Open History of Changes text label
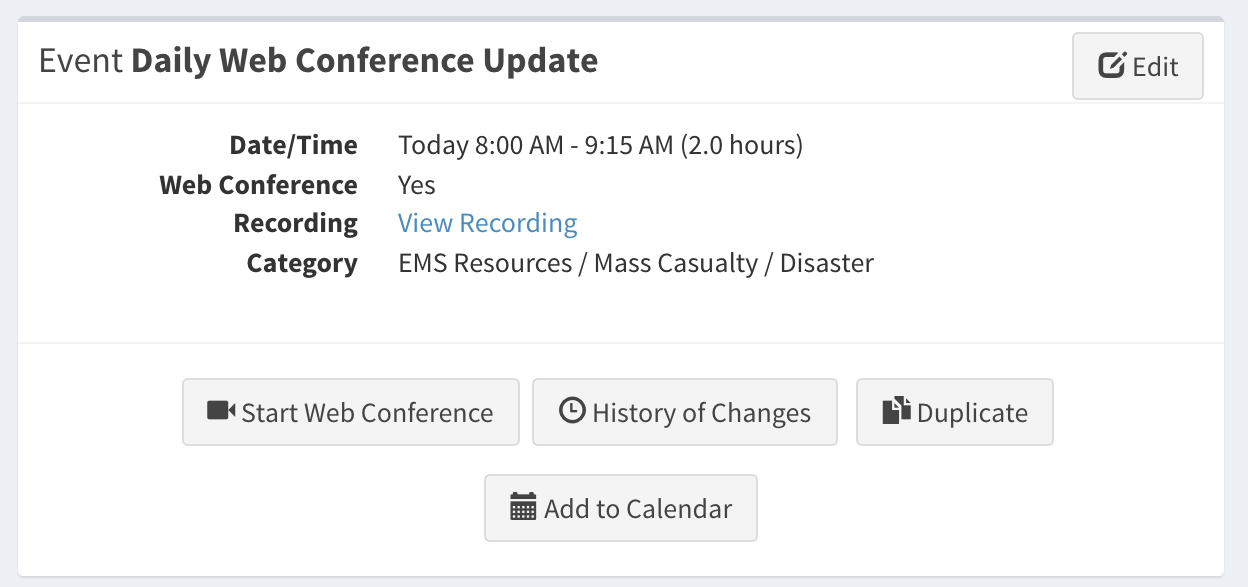Image resolution: width=1248 pixels, height=587 pixels. coord(701,413)
